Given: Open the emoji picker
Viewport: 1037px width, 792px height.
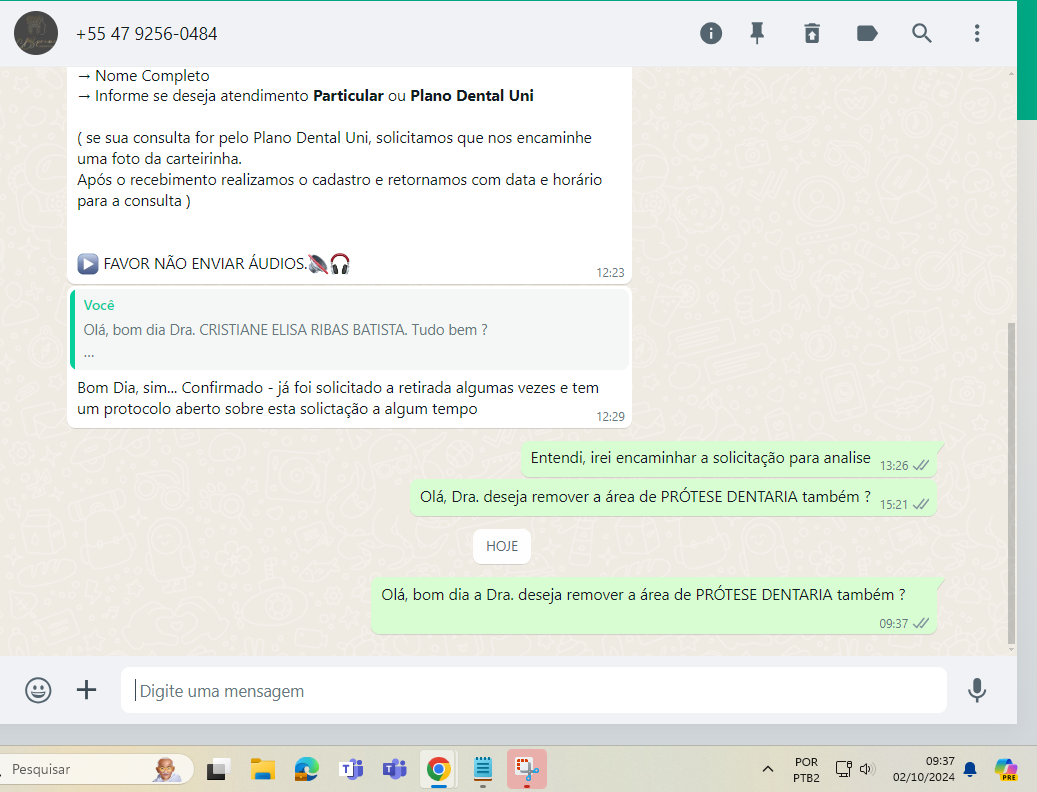Looking at the screenshot, I should point(38,690).
